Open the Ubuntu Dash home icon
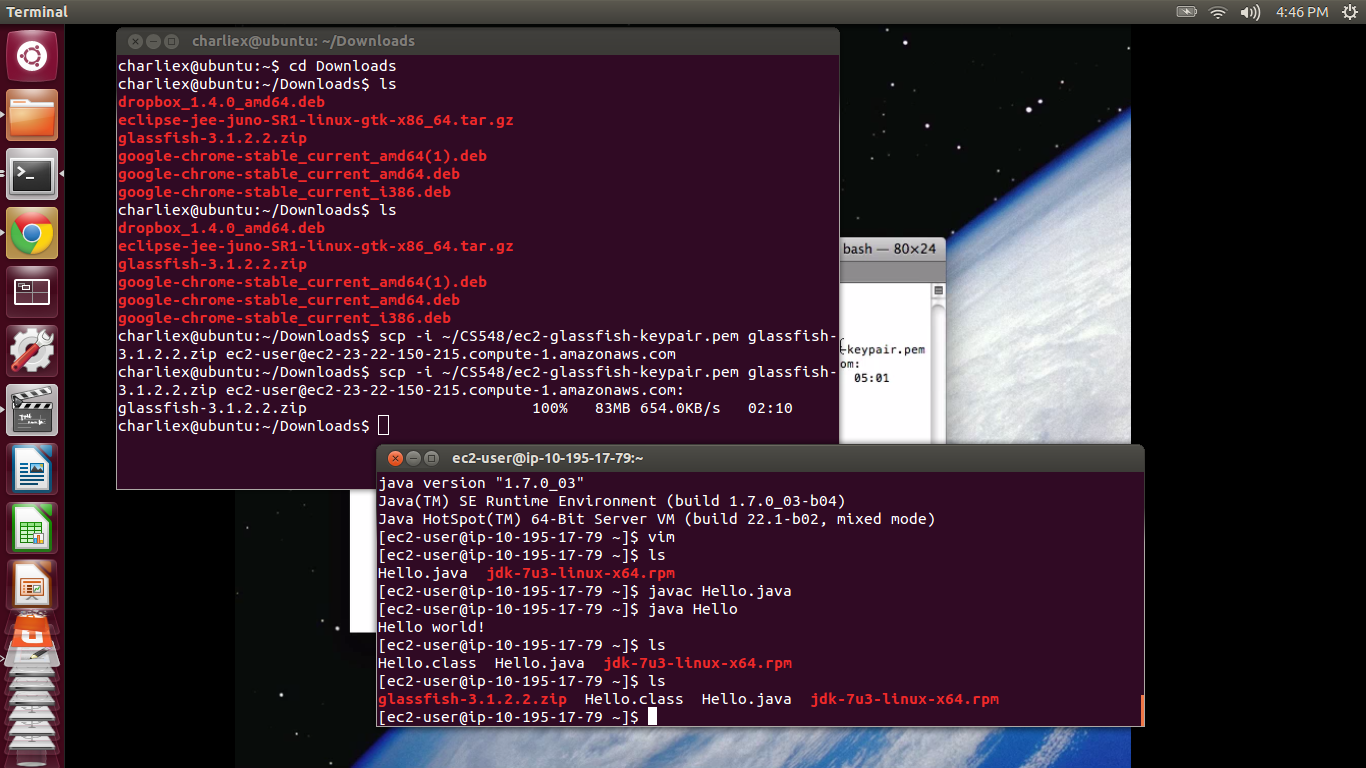Screen dimensions: 1366x768 coord(32,56)
